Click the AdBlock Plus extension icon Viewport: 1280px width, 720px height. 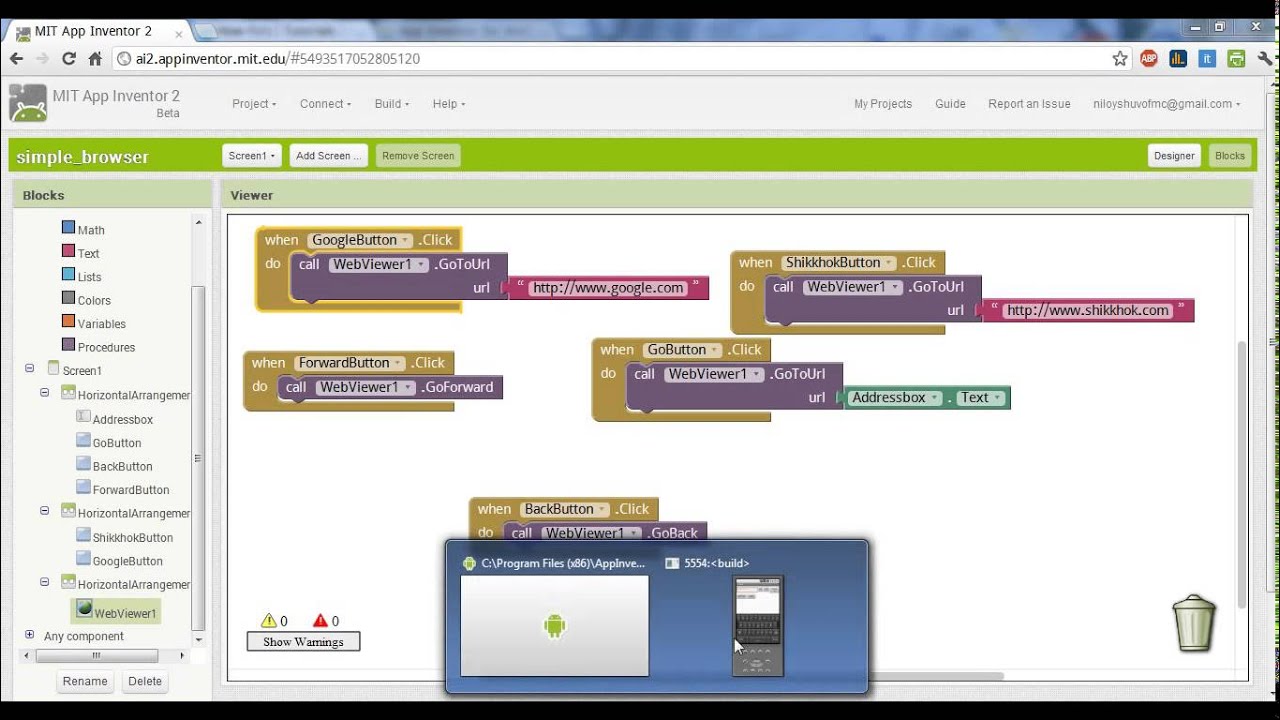(x=1149, y=59)
